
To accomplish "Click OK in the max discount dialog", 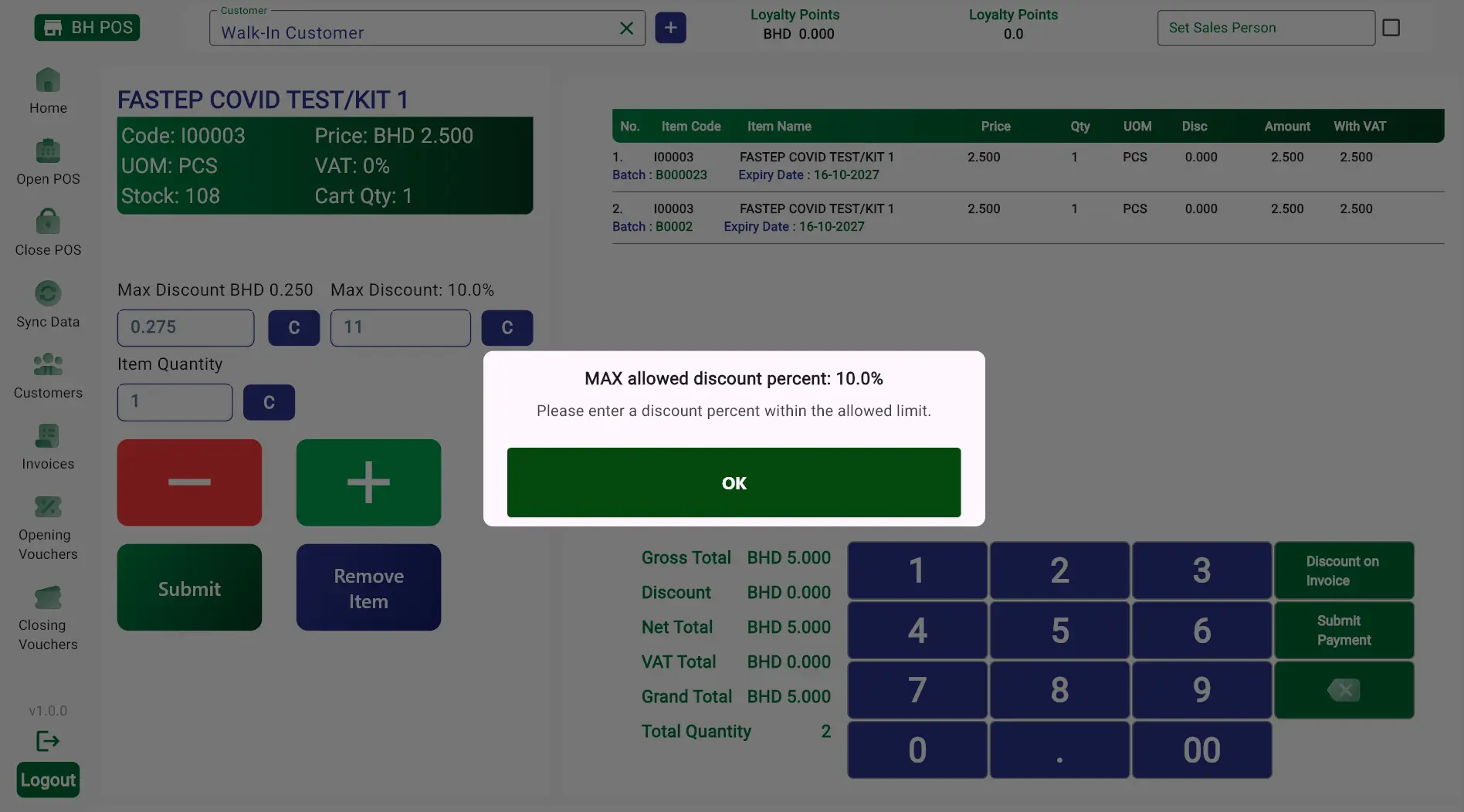I will click(x=734, y=482).
